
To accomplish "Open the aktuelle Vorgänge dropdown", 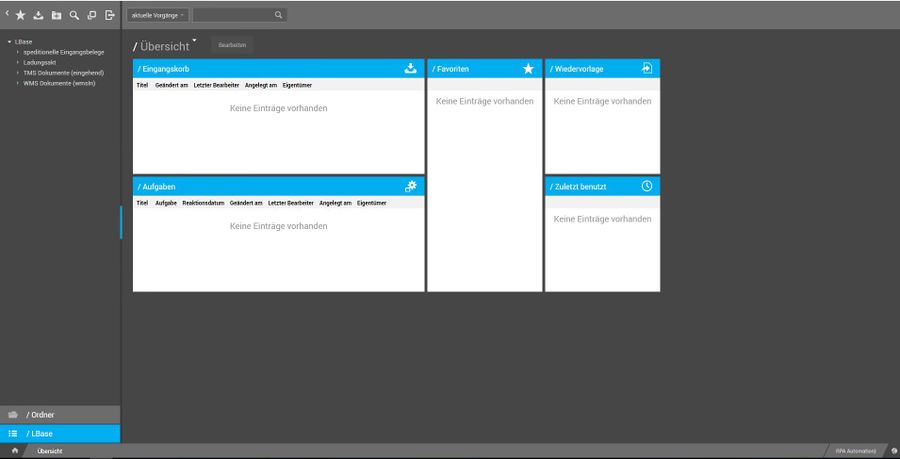I will [158, 15].
